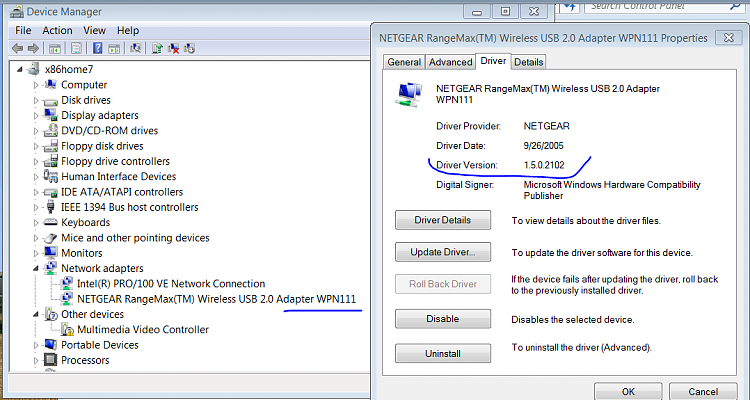Screen dimensions: 750x400
Task: Click Scan for hardware changes toolbar icon
Action: click(x=135, y=48)
